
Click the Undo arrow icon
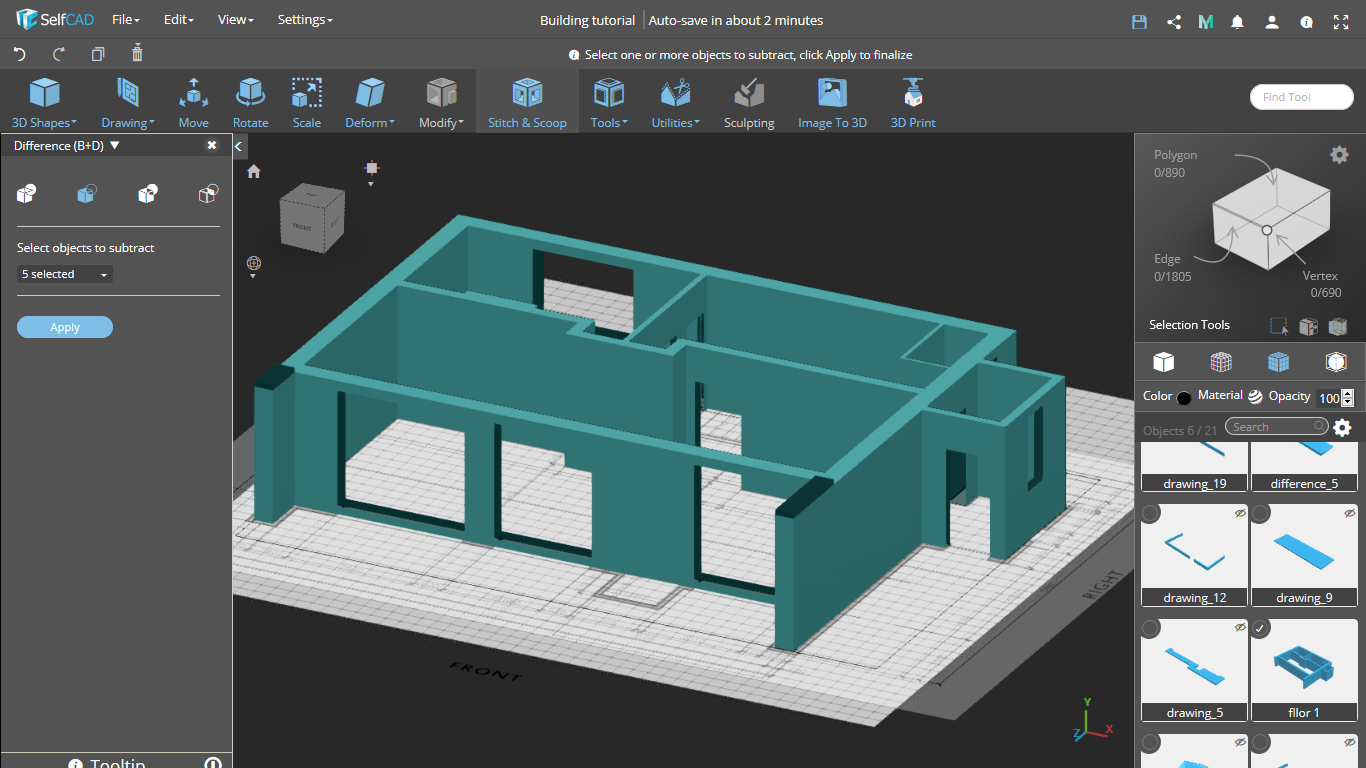click(19, 54)
